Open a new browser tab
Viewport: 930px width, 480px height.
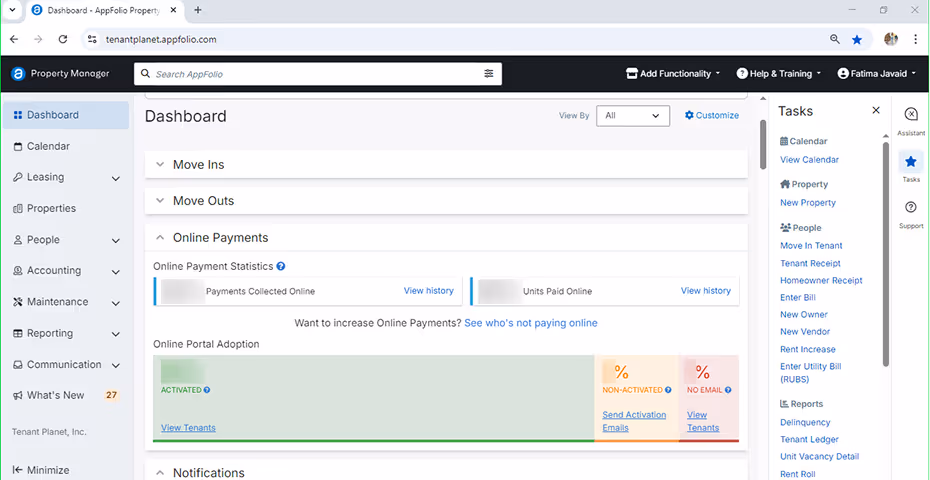point(198,10)
